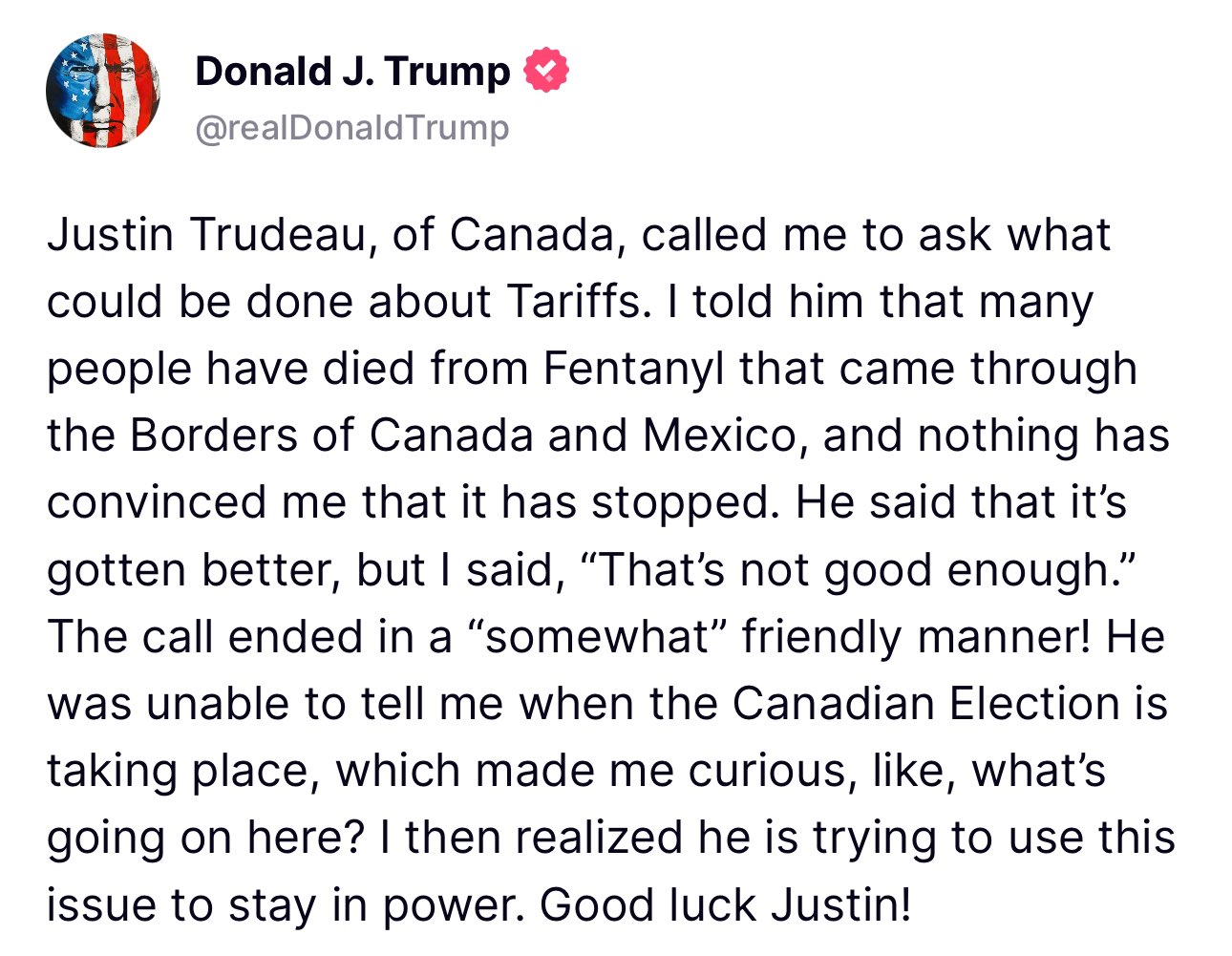Click the closing 'Good luck Justin!' text

coord(726,905)
